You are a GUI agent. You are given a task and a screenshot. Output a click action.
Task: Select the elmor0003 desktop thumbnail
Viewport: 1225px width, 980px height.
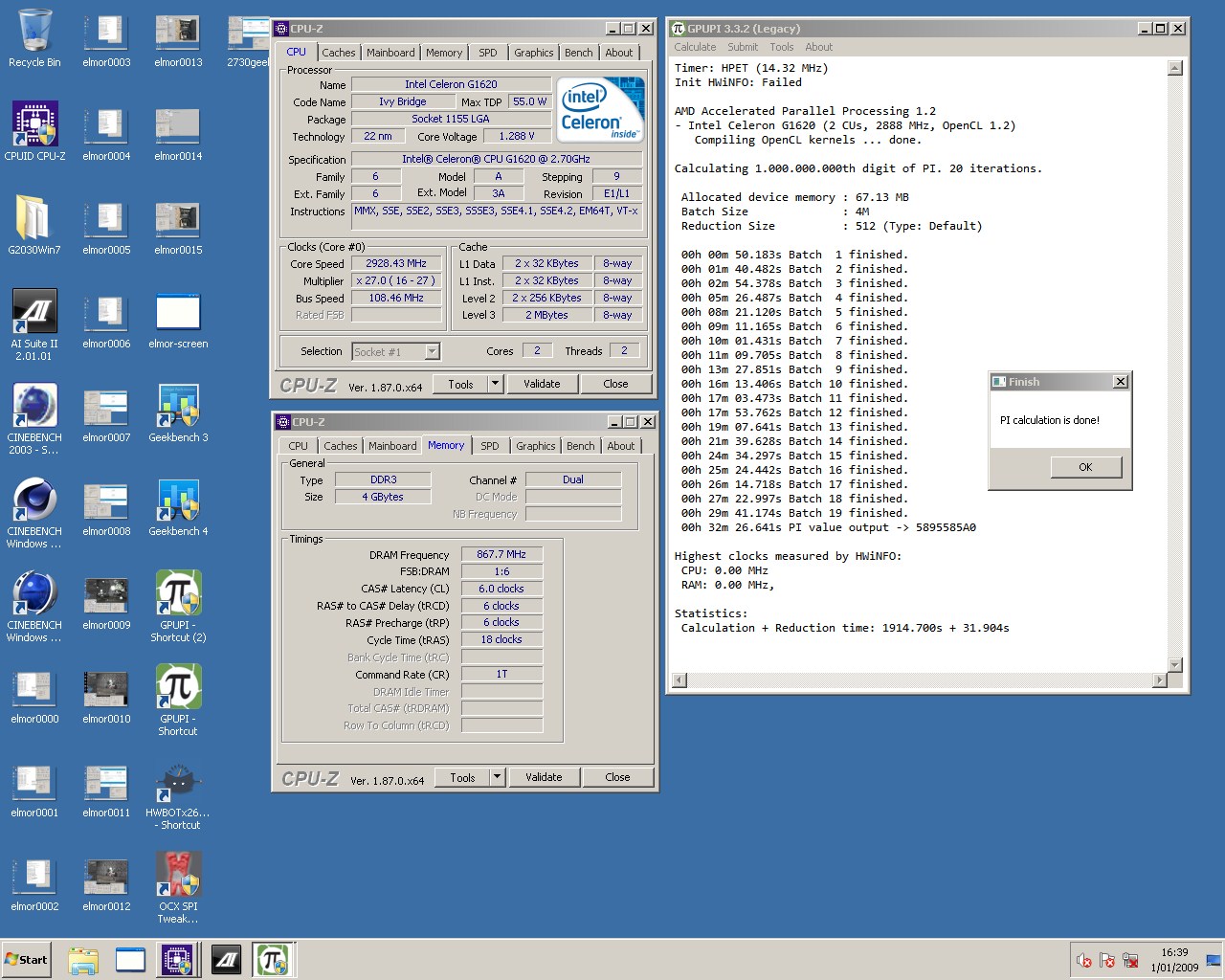pyautogui.click(x=106, y=38)
